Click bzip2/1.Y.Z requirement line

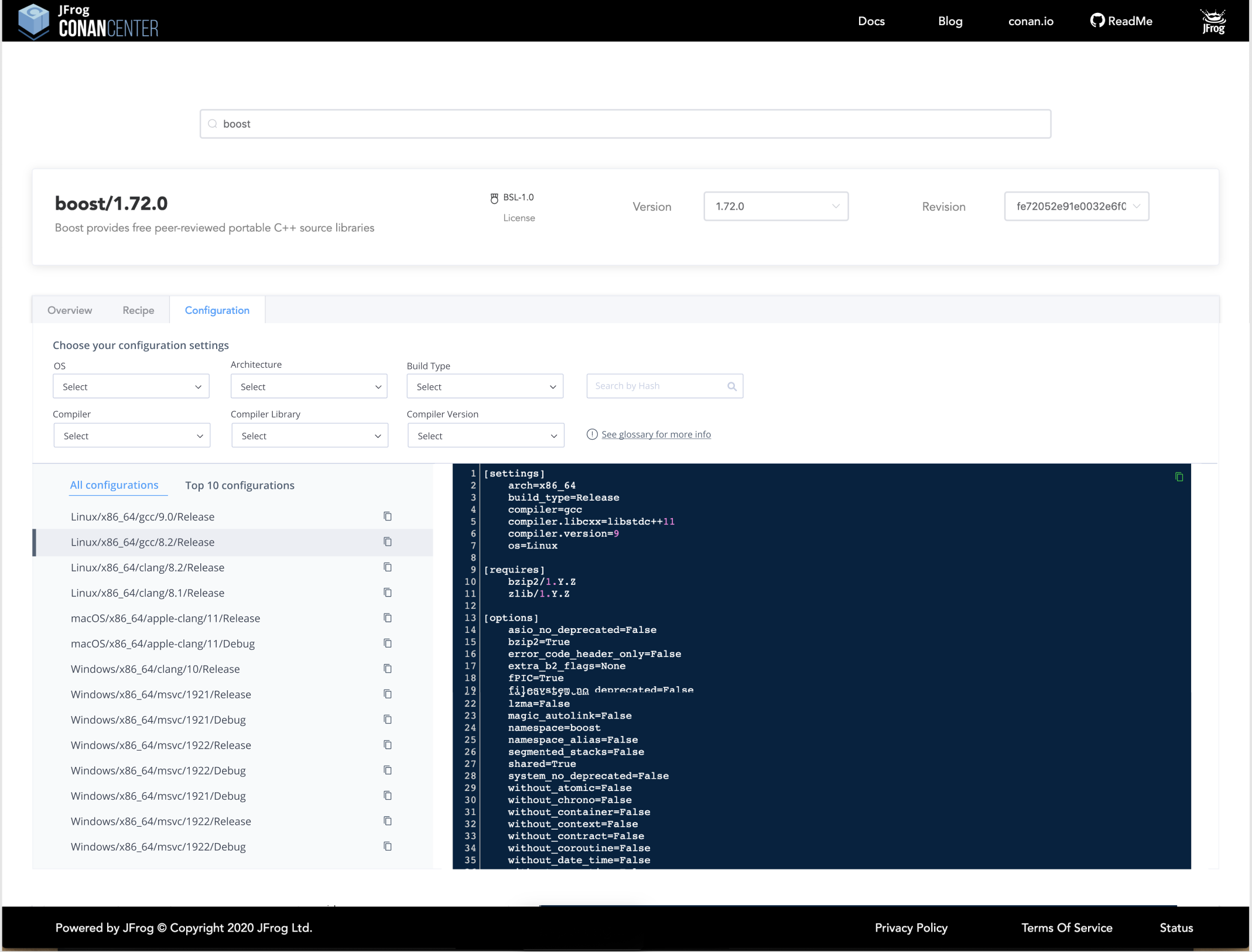[x=542, y=581]
